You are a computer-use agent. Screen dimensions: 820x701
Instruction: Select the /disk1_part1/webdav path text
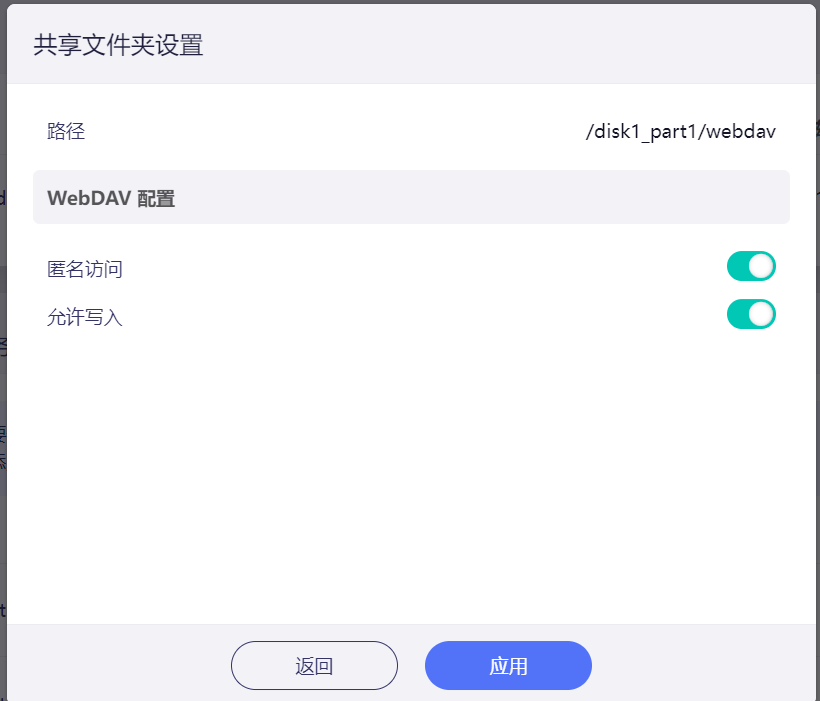tap(681, 131)
